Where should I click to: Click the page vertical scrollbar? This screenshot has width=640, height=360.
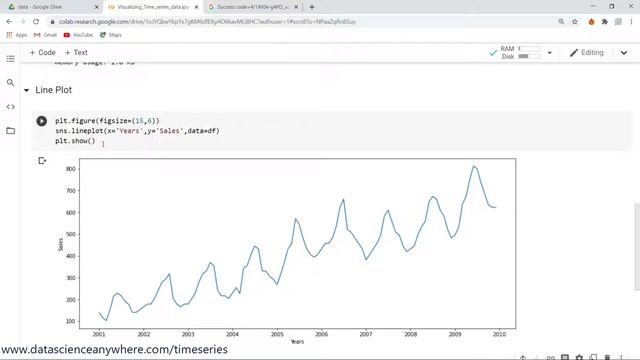[637, 247]
